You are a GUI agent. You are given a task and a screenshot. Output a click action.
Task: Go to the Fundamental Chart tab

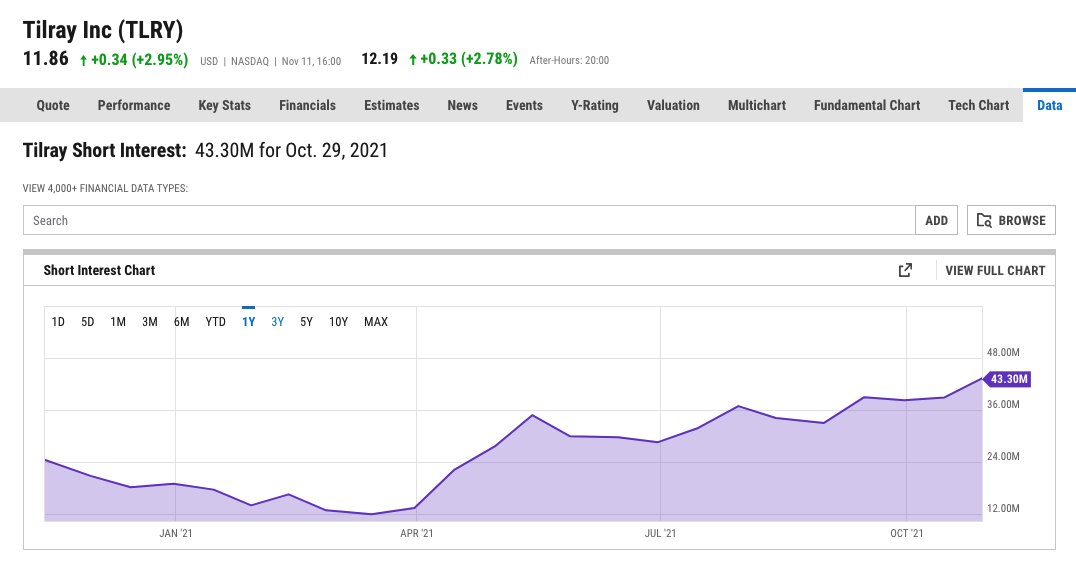[867, 105]
